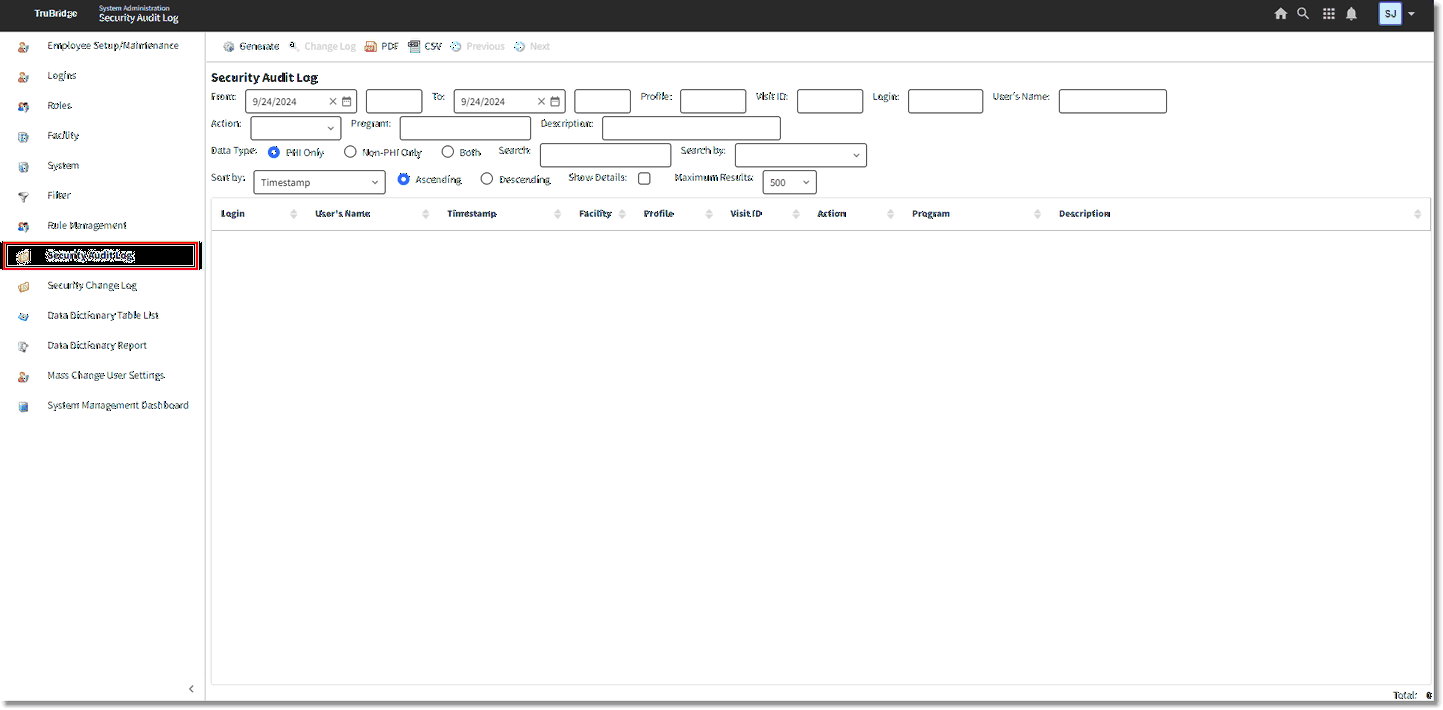Click the home icon in header
1443x710 pixels.
[x=1280, y=14]
